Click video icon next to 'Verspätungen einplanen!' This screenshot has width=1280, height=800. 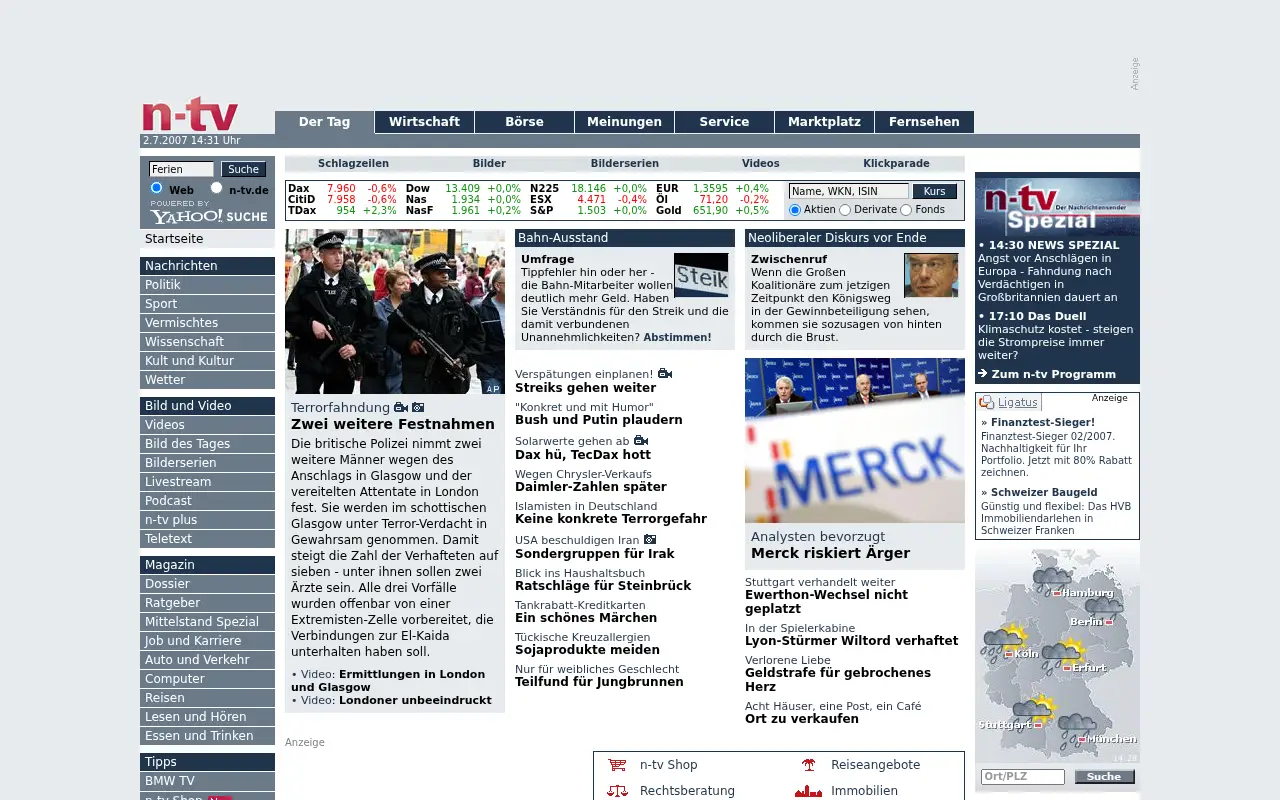click(665, 374)
